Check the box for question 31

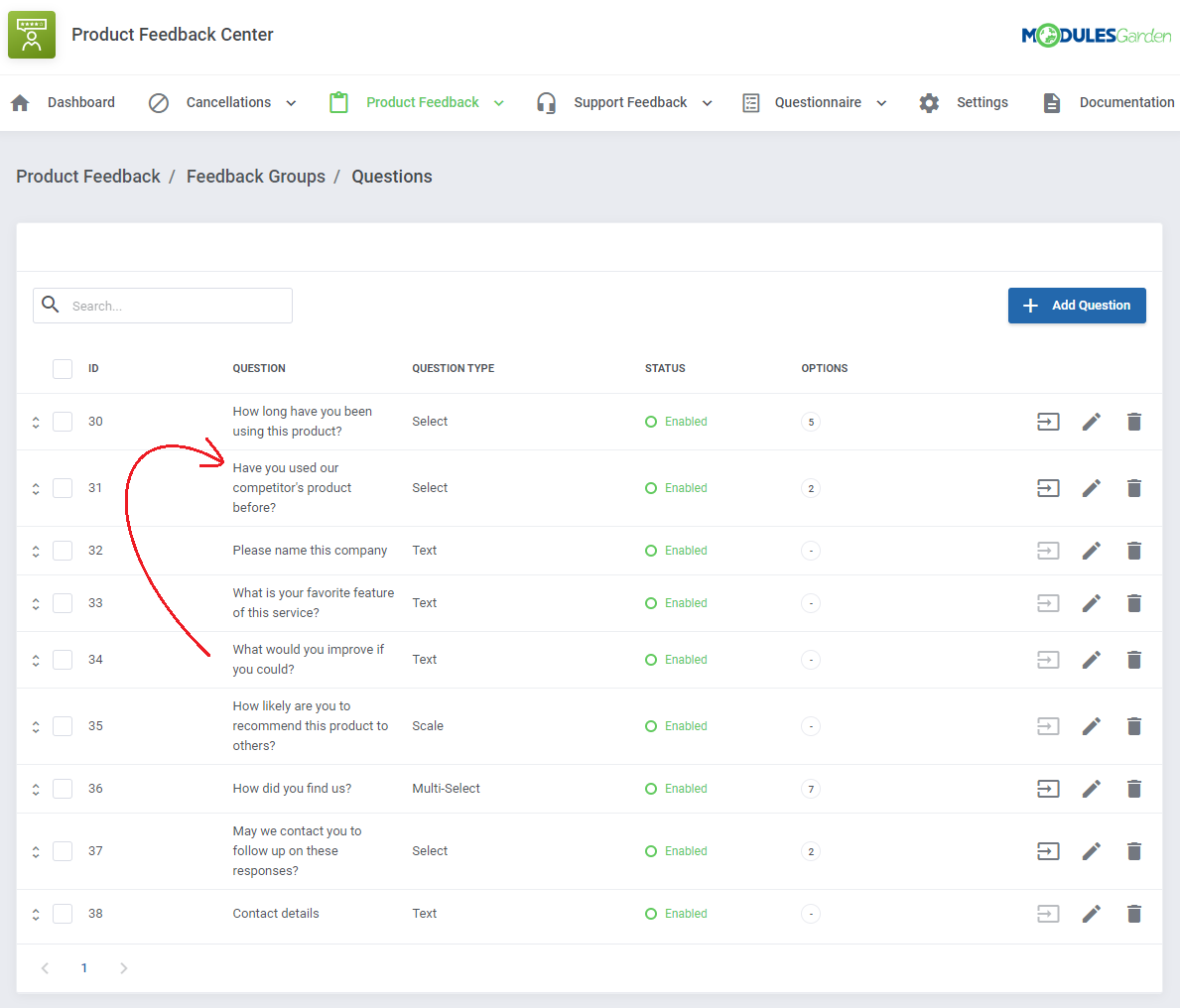coord(63,488)
